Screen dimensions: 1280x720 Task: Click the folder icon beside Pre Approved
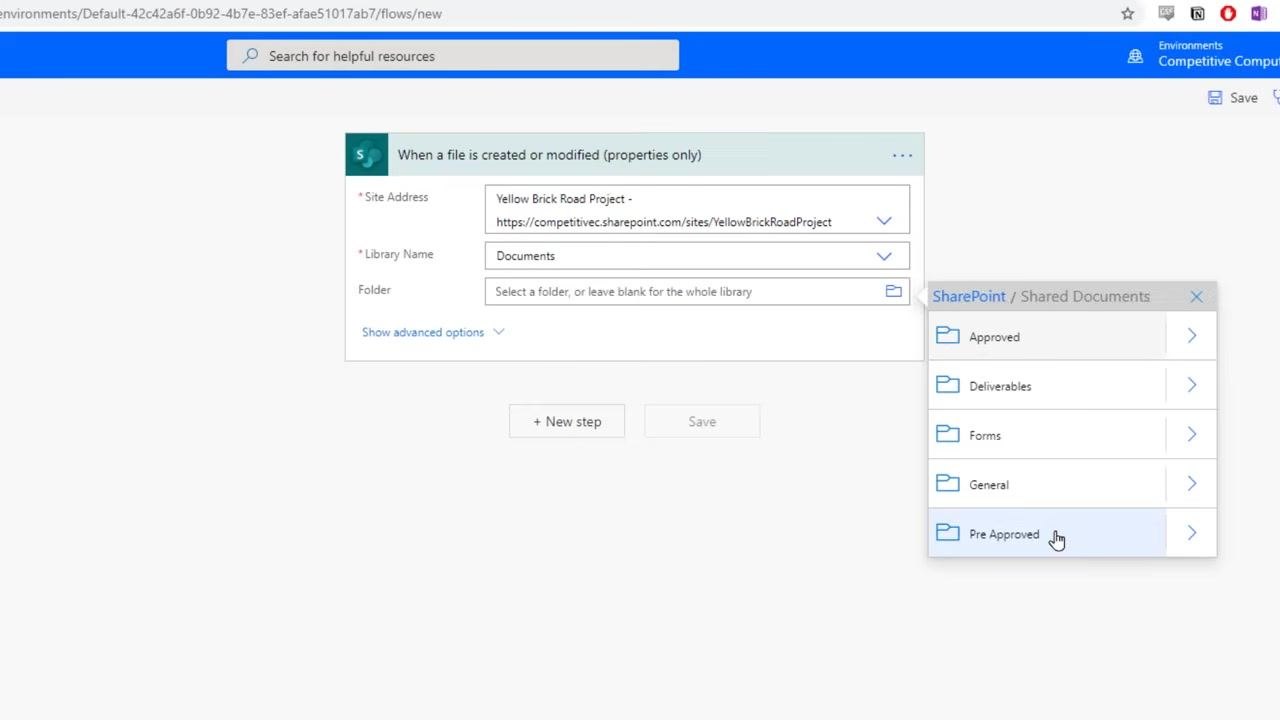coord(947,533)
